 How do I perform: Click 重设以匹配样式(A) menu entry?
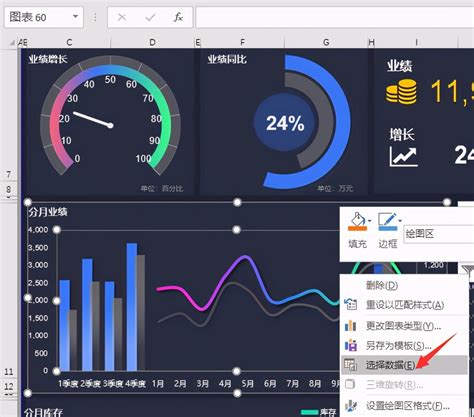coord(404,305)
